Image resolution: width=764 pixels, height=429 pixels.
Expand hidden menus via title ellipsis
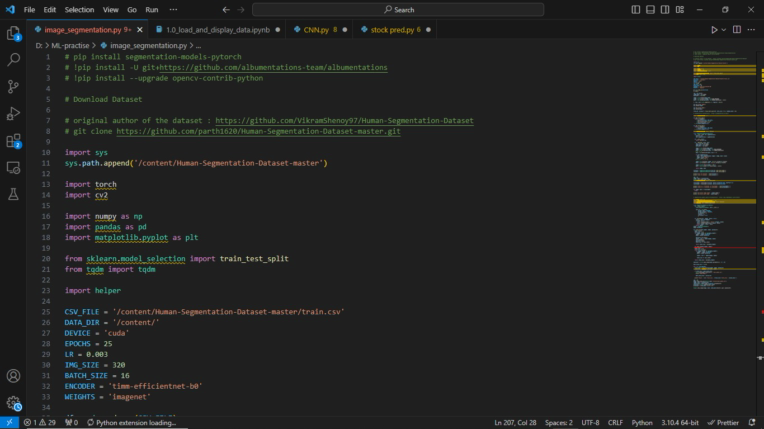(x=173, y=9)
